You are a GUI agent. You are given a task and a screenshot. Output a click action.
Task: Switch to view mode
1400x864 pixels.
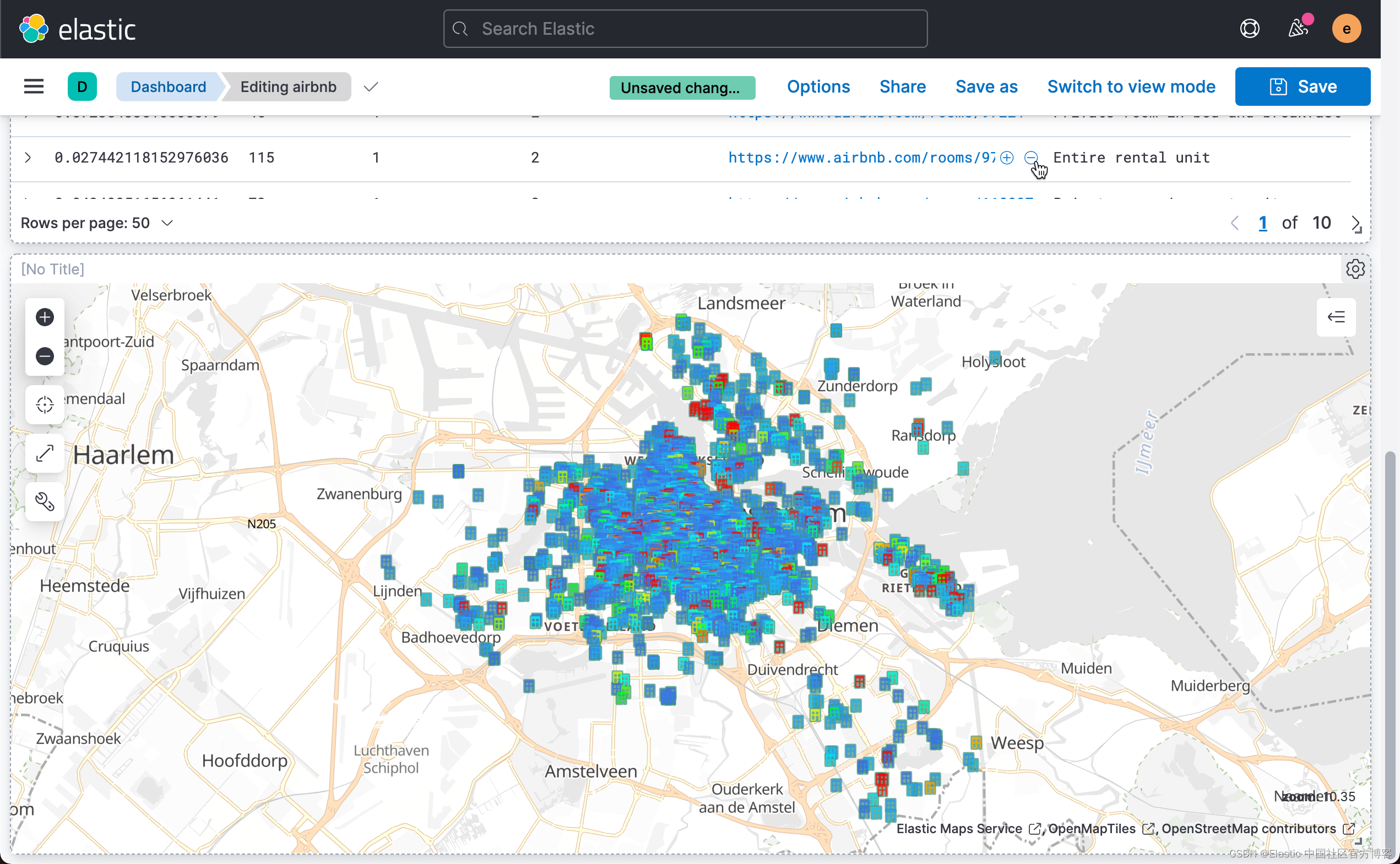(x=1131, y=87)
